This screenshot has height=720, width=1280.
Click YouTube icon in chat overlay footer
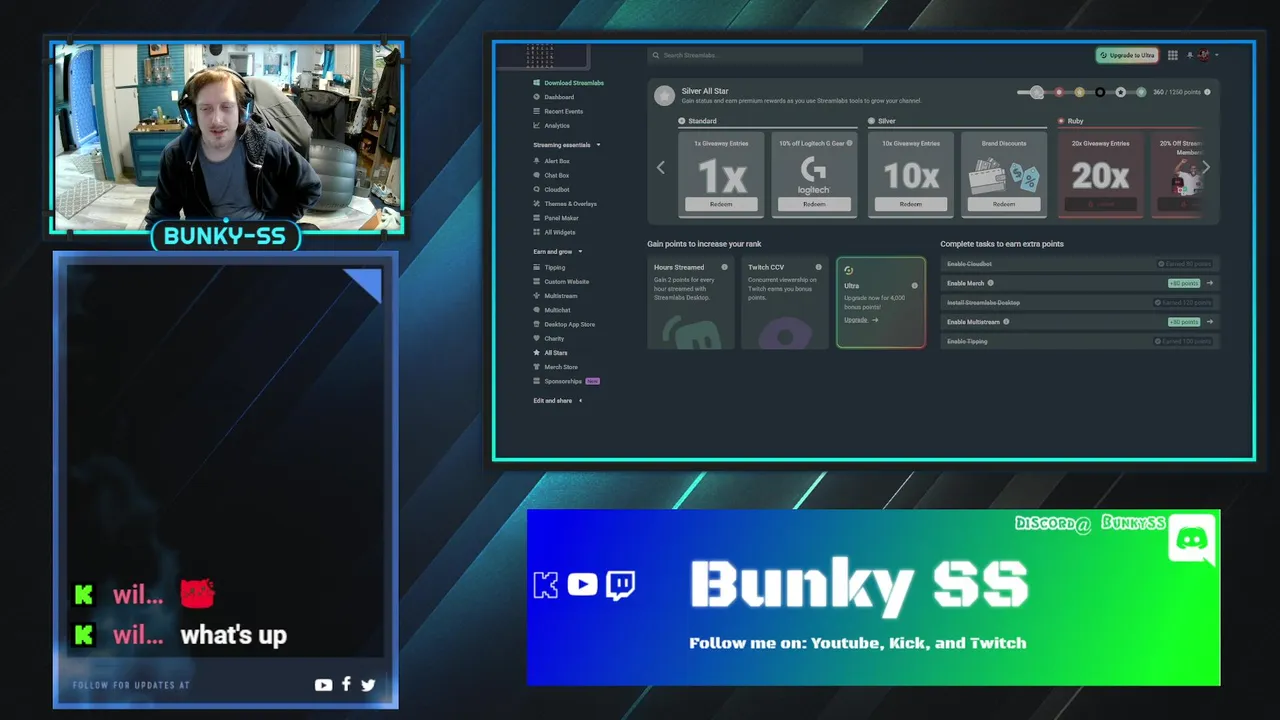[323, 685]
